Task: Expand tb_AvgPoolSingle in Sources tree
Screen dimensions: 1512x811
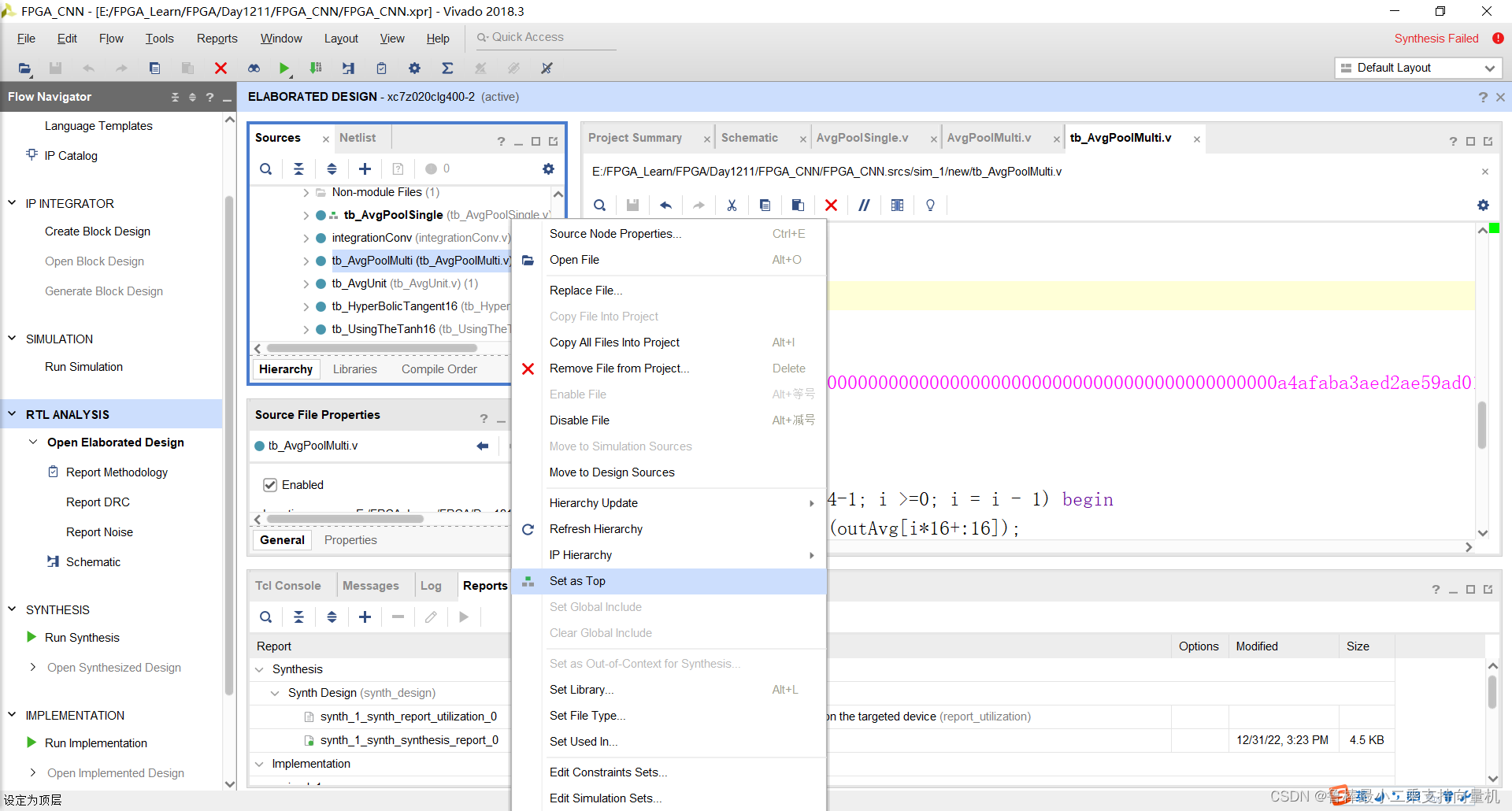Action: (x=306, y=215)
